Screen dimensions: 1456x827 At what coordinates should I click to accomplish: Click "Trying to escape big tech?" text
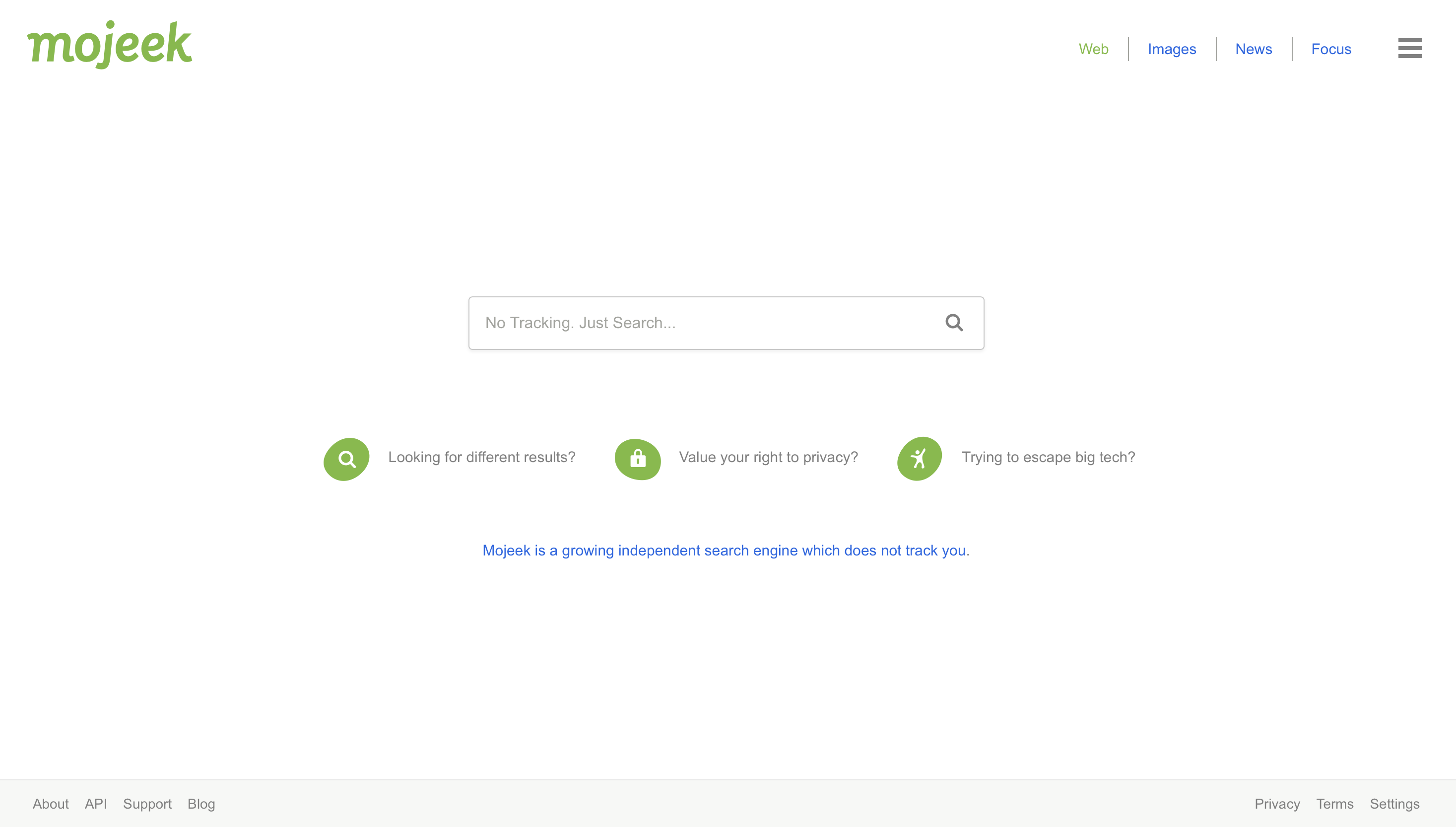tap(1048, 457)
